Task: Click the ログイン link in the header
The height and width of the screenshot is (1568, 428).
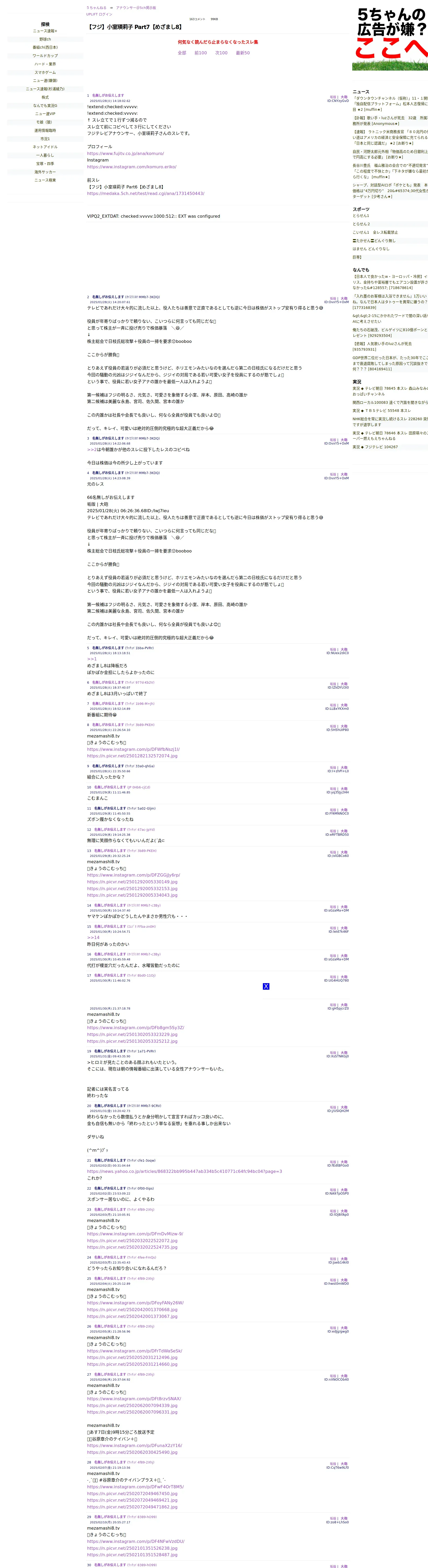Action: pos(105,14)
